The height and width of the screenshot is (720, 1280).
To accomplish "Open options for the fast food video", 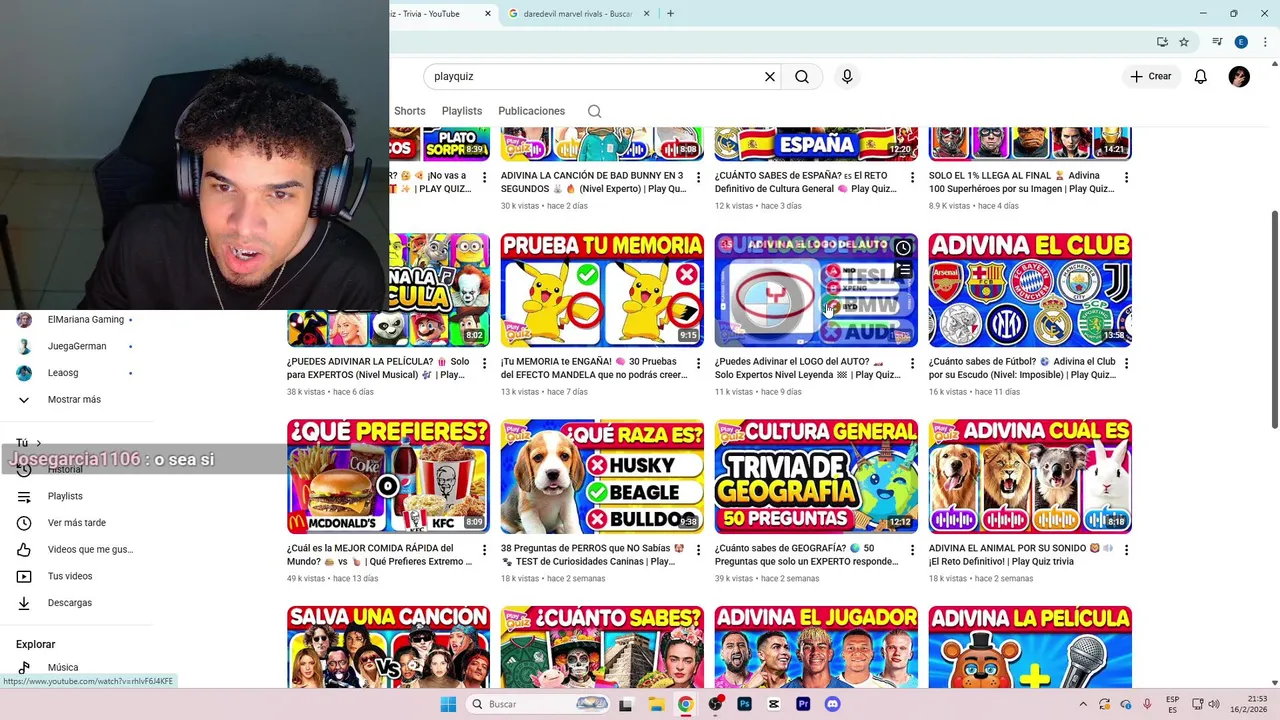I will pos(484,550).
